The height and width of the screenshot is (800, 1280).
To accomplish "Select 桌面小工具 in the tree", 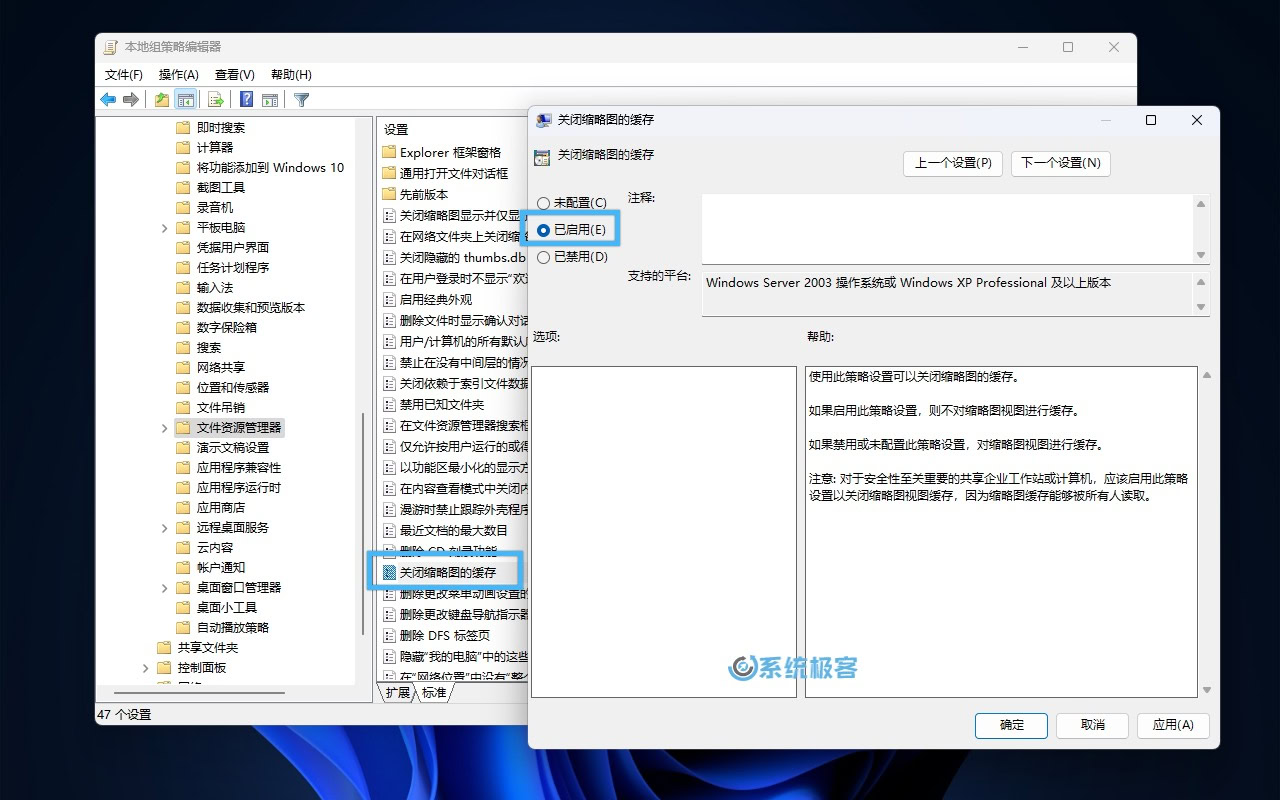I will 227,607.
